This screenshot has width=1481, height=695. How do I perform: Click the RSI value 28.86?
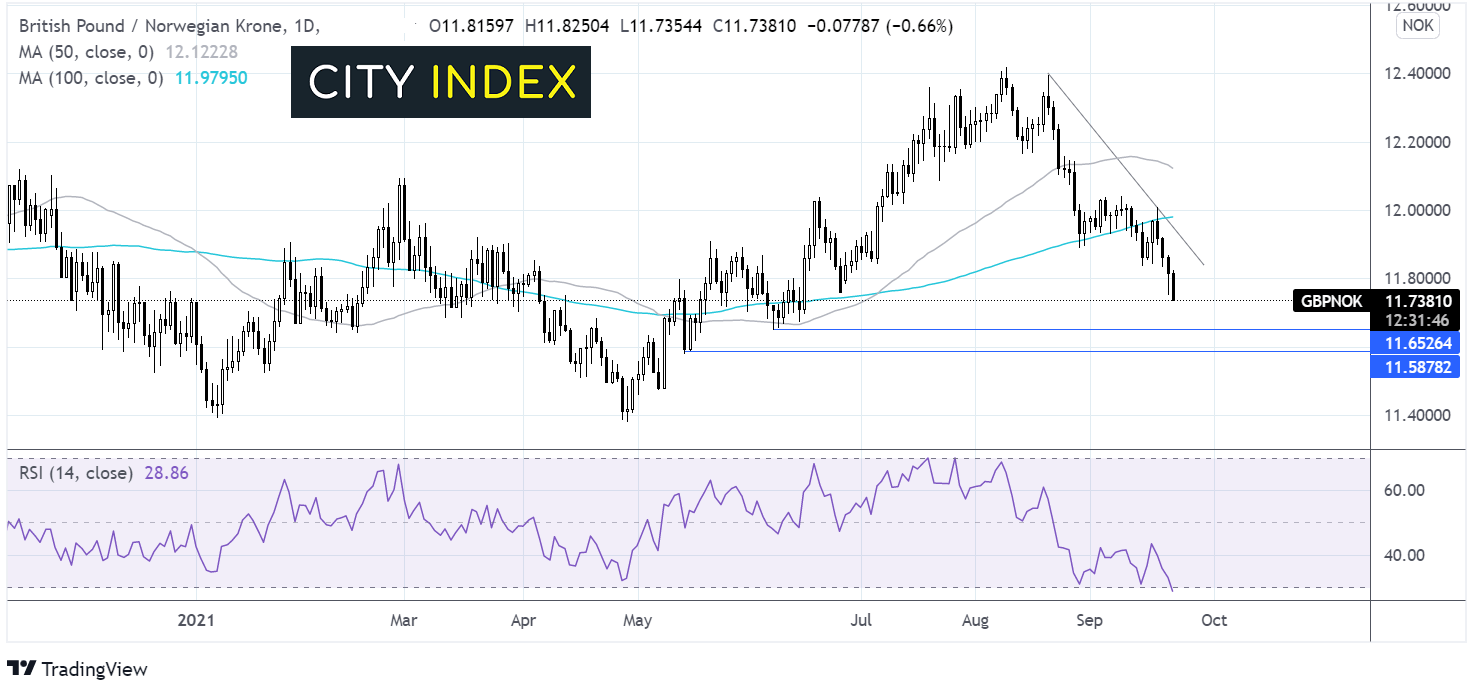tap(166, 472)
